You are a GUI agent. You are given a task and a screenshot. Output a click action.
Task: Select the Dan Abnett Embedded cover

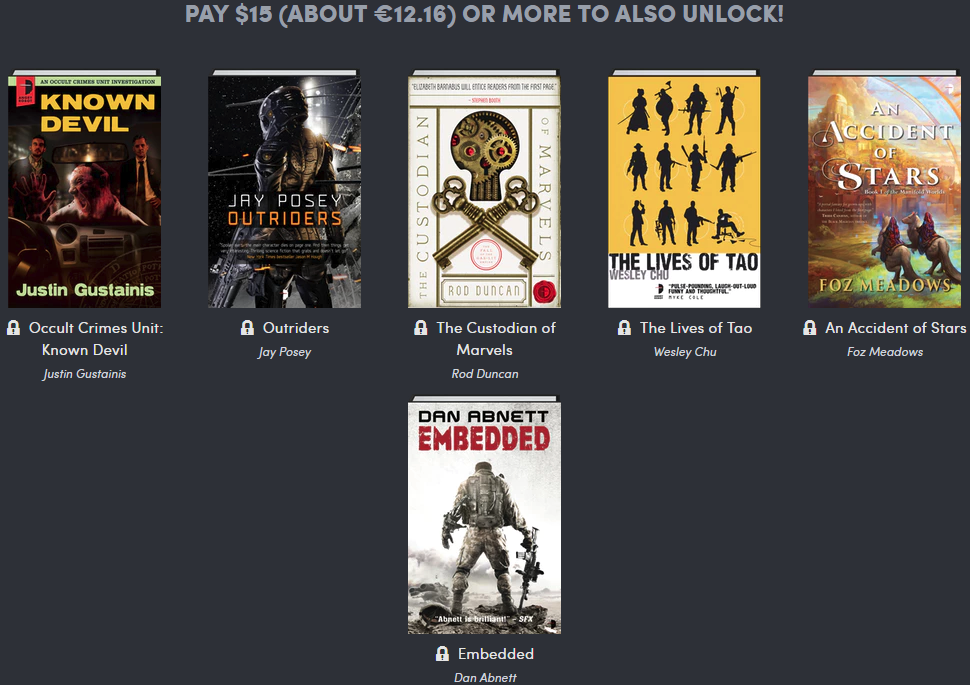[x=484, y=515]
